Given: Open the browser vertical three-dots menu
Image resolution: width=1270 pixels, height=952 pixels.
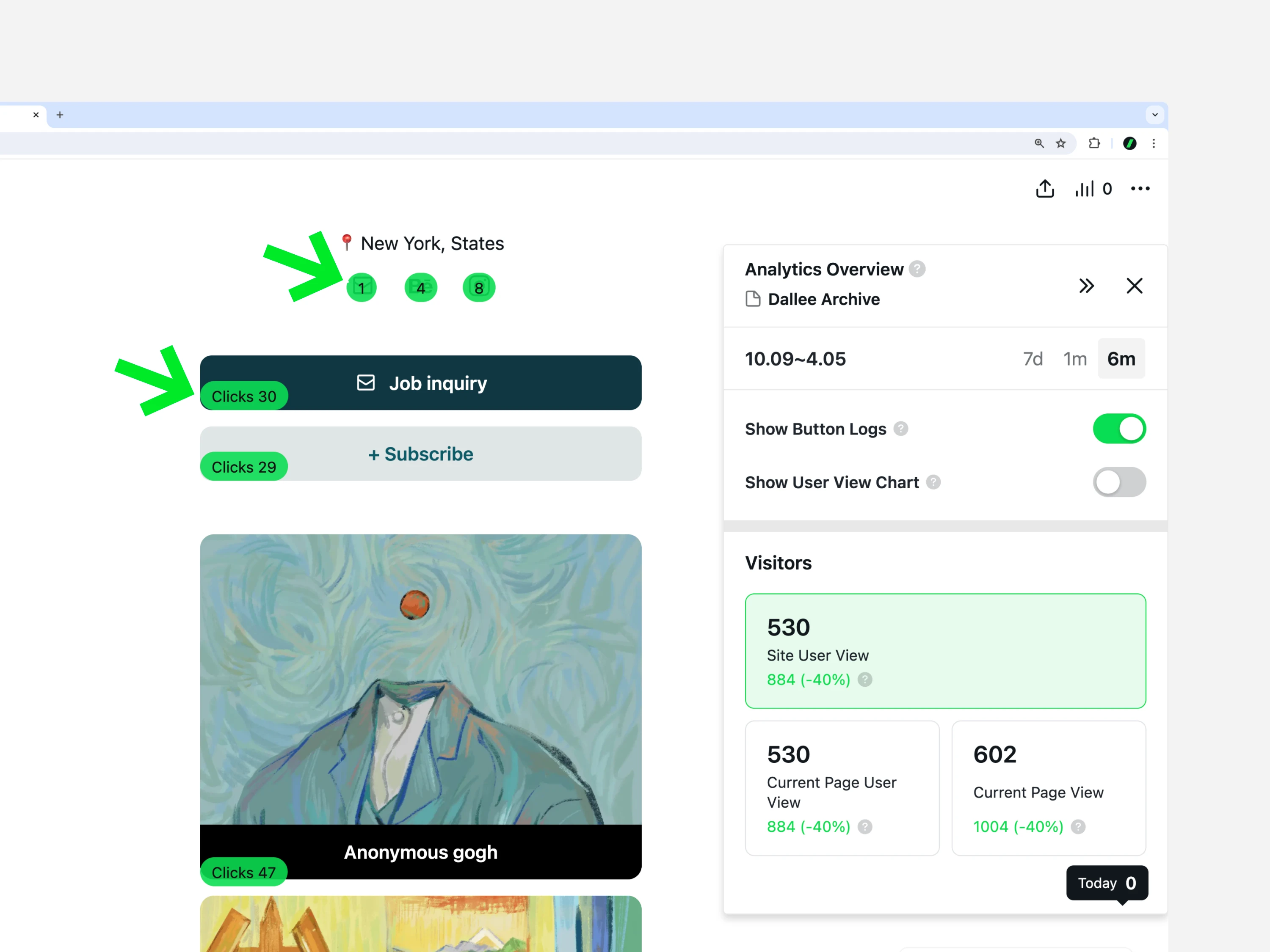Looking at the screenshot, I should (1154, 143).
